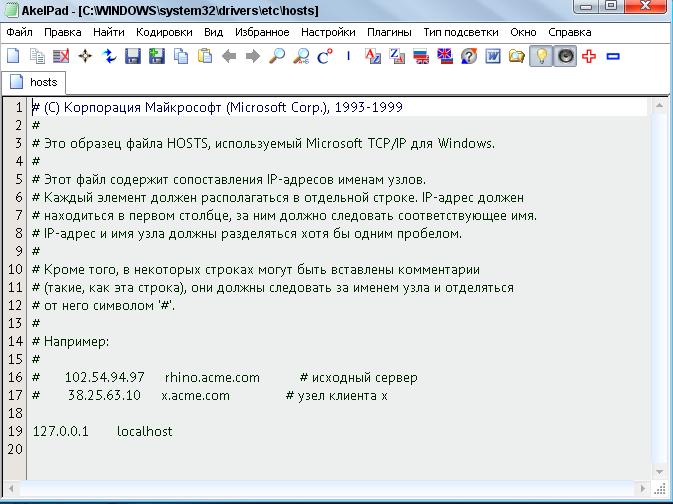Click the horizontal scrollbar left arrow
Image resolution: width=673 pixels, height=504 pixels.
pos(11,489)
